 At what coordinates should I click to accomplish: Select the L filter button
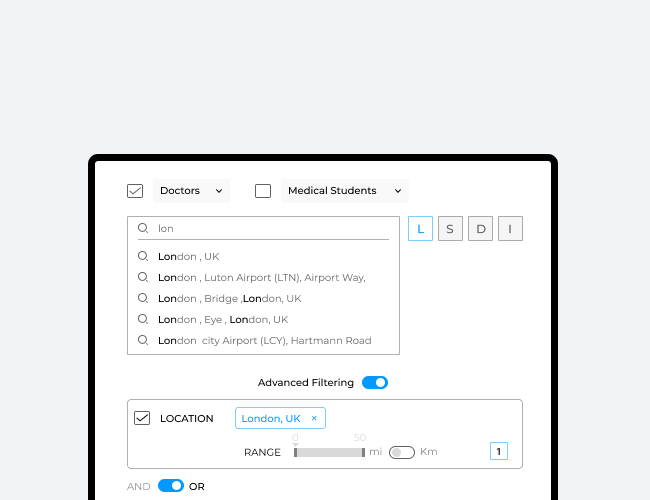click(x=420, y=229)
